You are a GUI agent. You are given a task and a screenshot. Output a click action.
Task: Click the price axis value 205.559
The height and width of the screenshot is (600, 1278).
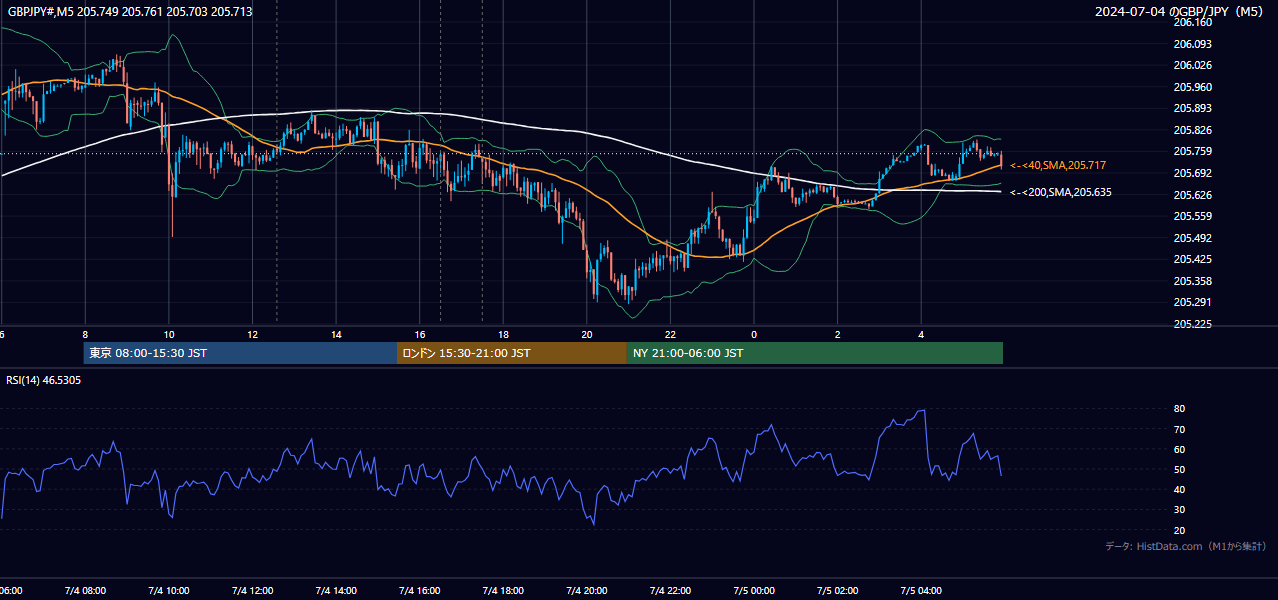1193,216
